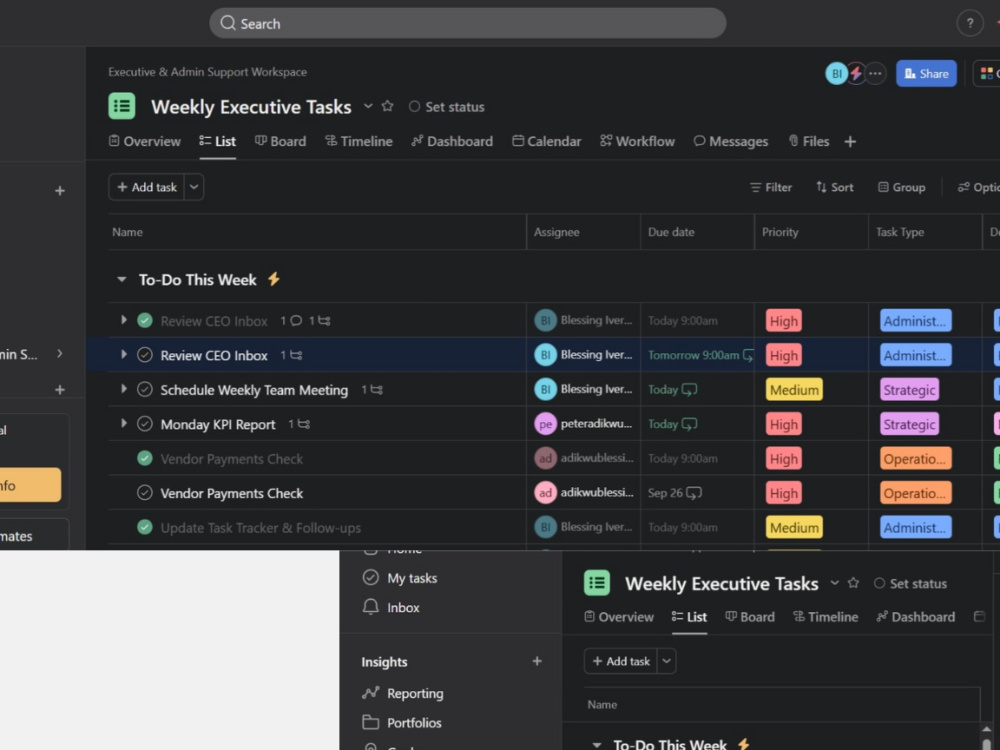Screen dimensions: 1000x750
Task: Open the project title dropdown chevron
Action: [368, 106]
